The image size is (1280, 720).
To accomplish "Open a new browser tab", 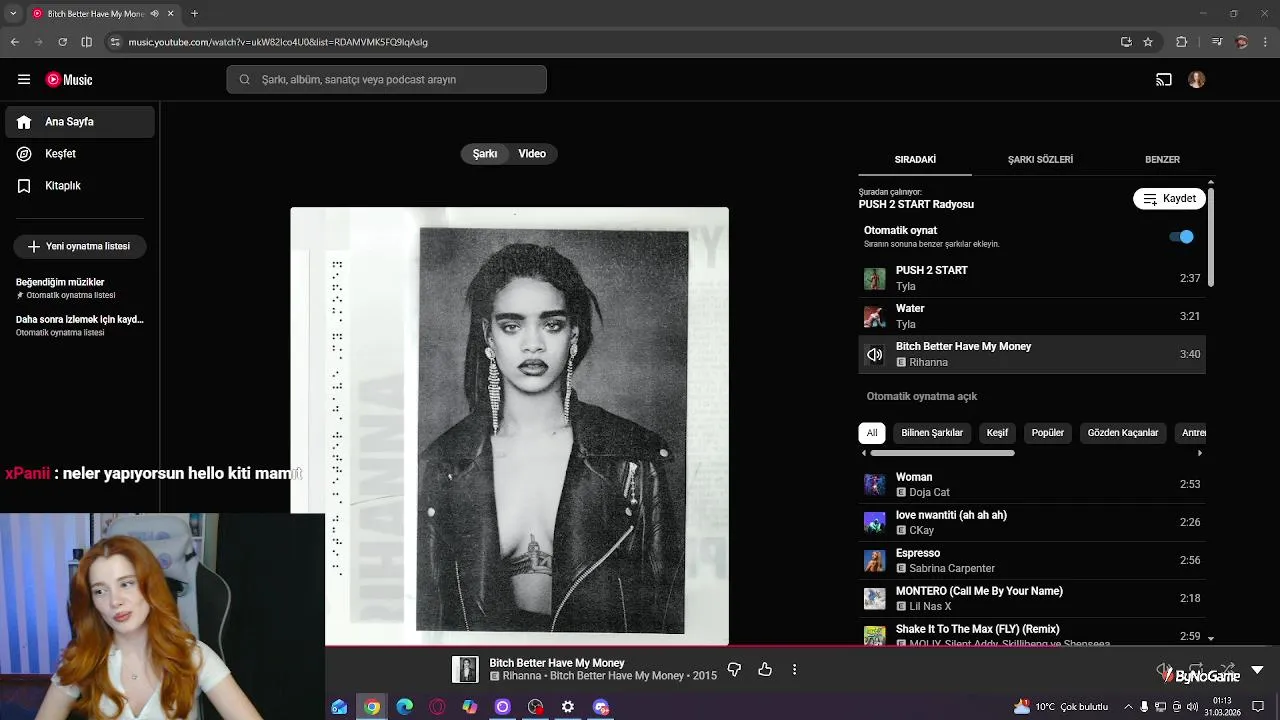I will pyautogui.click(x=194, y=14).
